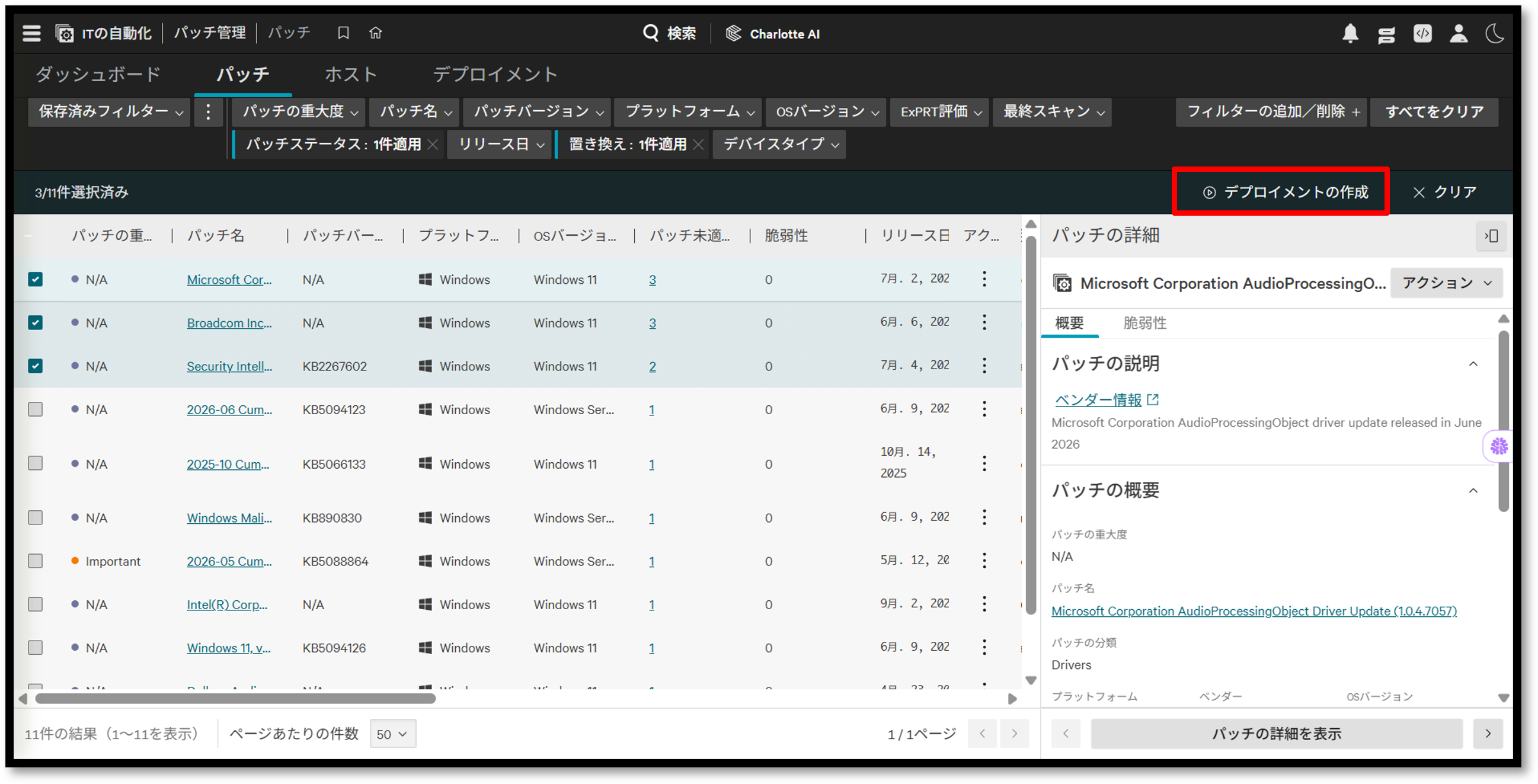The height and width of the screenshot is (784, 1538).
Task: Check the Important 2026-05 Cum... row
Action: (x=35, y=561)
